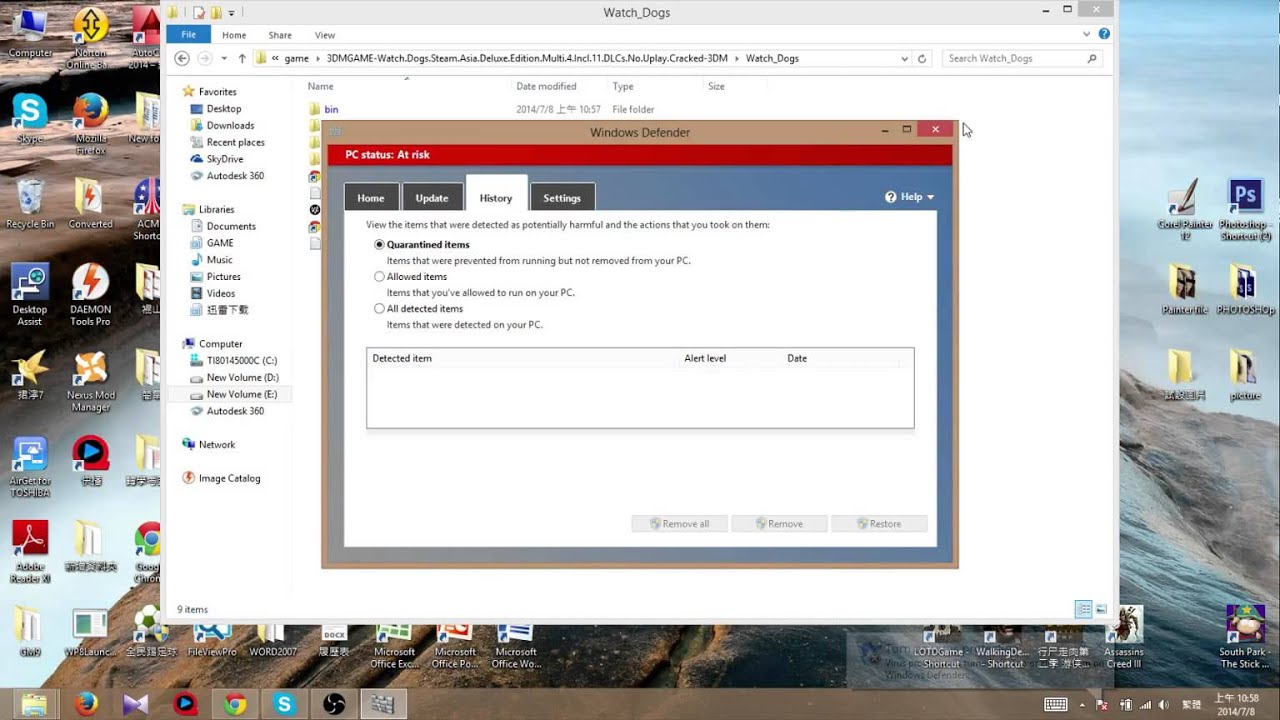Open the Share ribbon tab in Explorer
This screenshot has width=1280, height=720.
[x=280, y=35]
